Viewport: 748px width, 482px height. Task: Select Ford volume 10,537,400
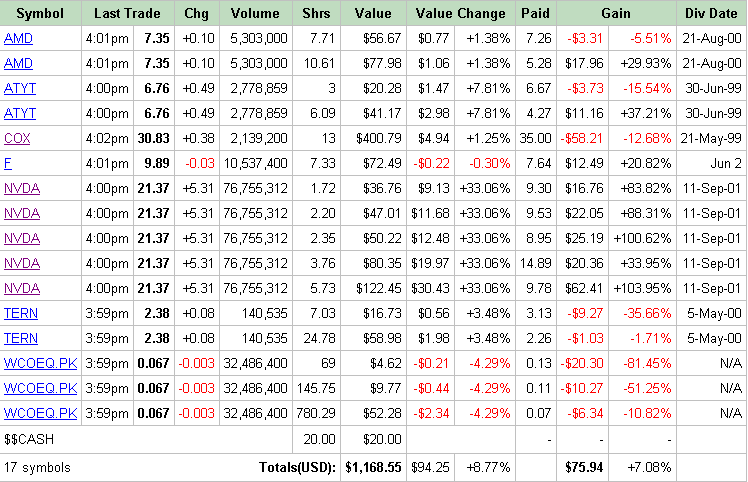[x=256, y=163]
